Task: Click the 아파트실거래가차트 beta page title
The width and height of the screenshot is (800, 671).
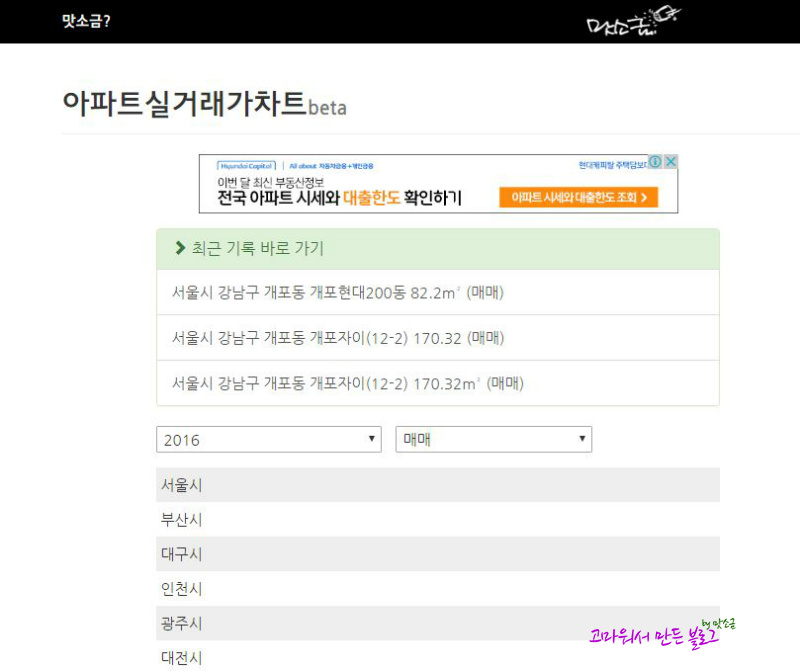Action: 204,104
